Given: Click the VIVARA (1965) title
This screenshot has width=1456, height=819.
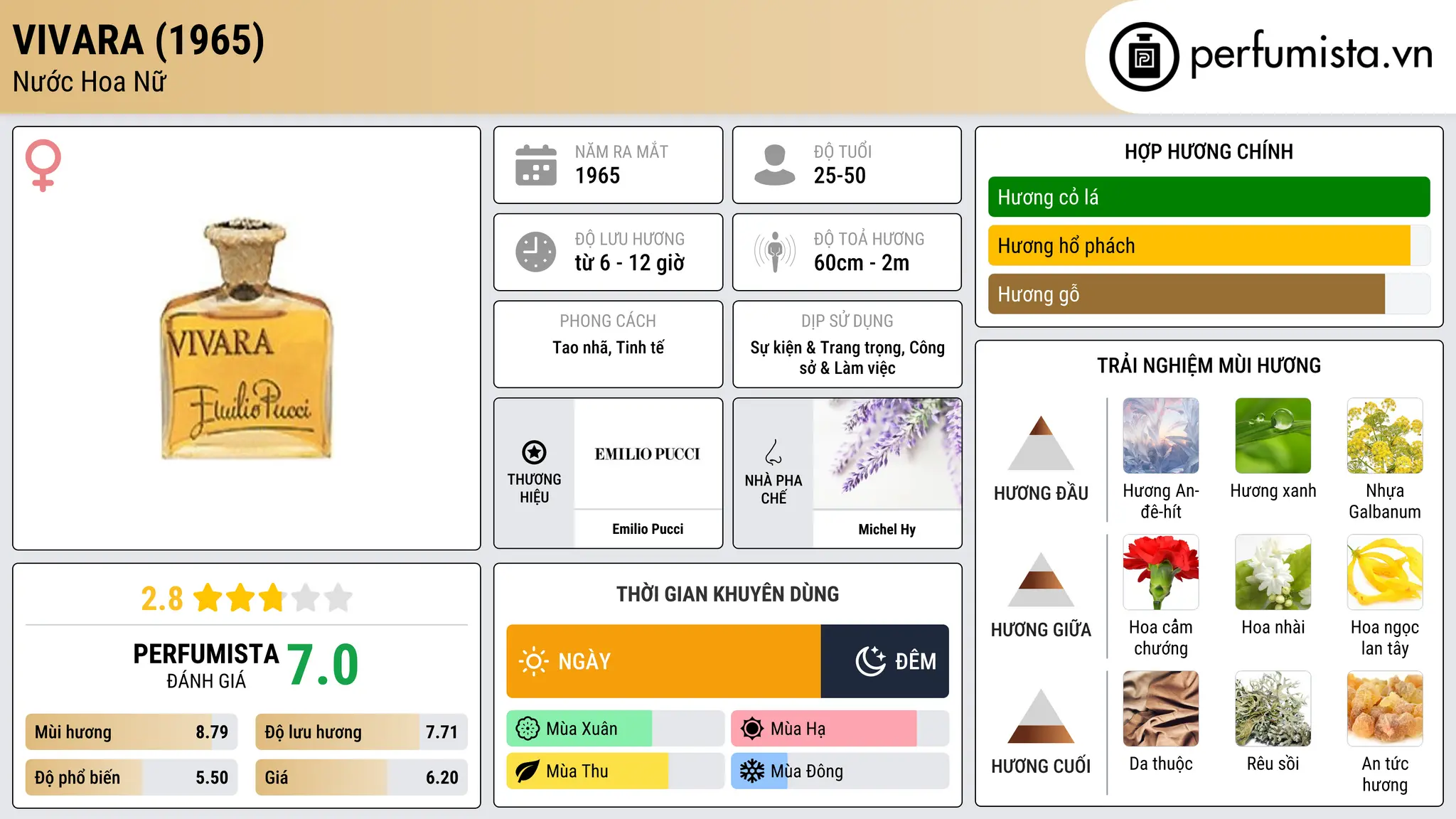Looking at the screenshot, I should (x=139, y=40).
